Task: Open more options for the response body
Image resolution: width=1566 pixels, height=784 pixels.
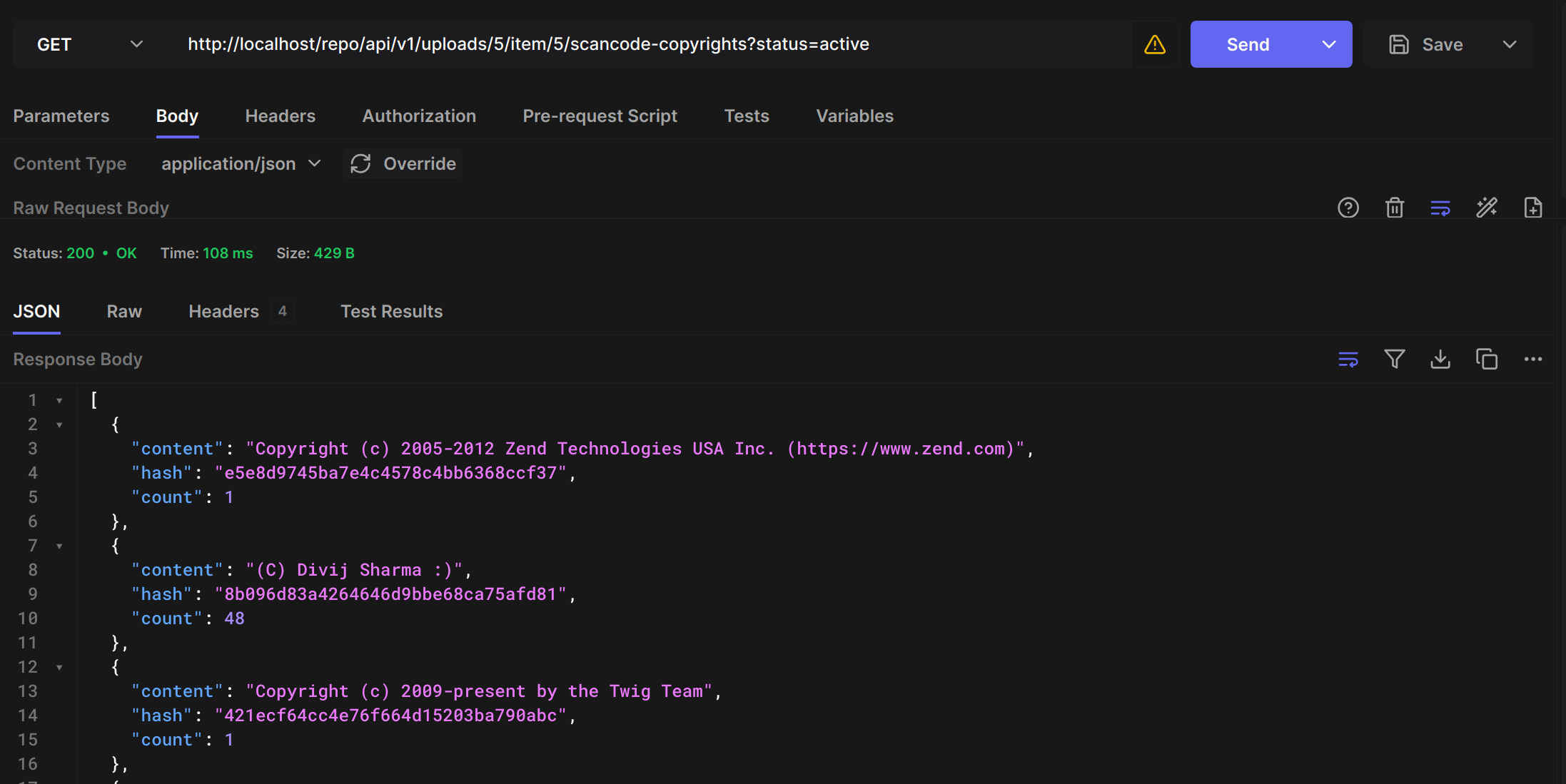Action: click(1533, 359)
